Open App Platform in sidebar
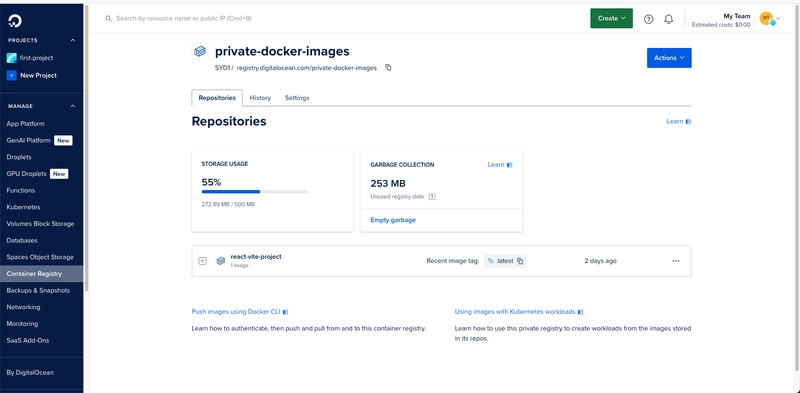This screenshot has width=800, height=393. coord(26,124)
